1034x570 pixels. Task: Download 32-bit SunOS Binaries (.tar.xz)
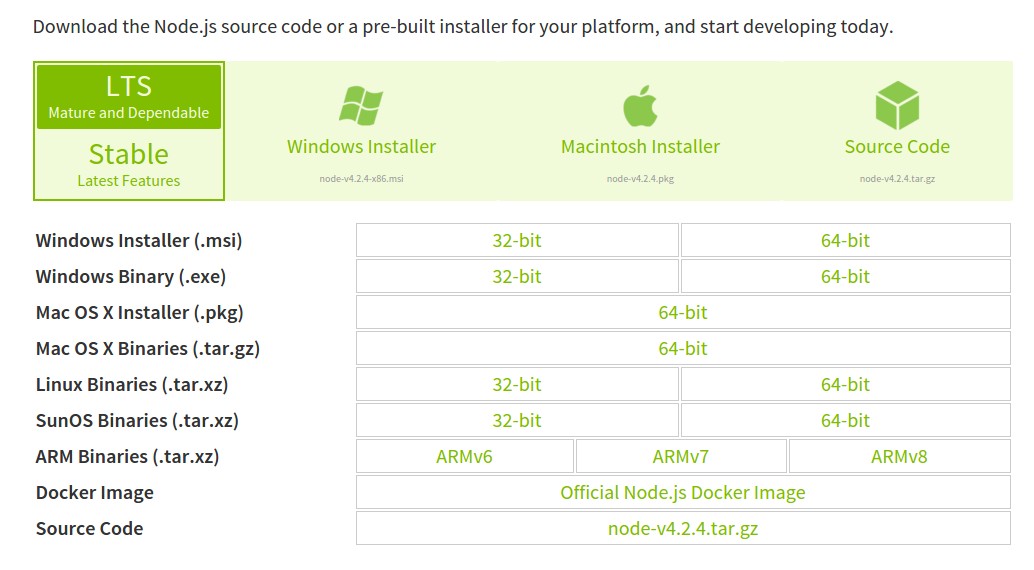point(517,420)
